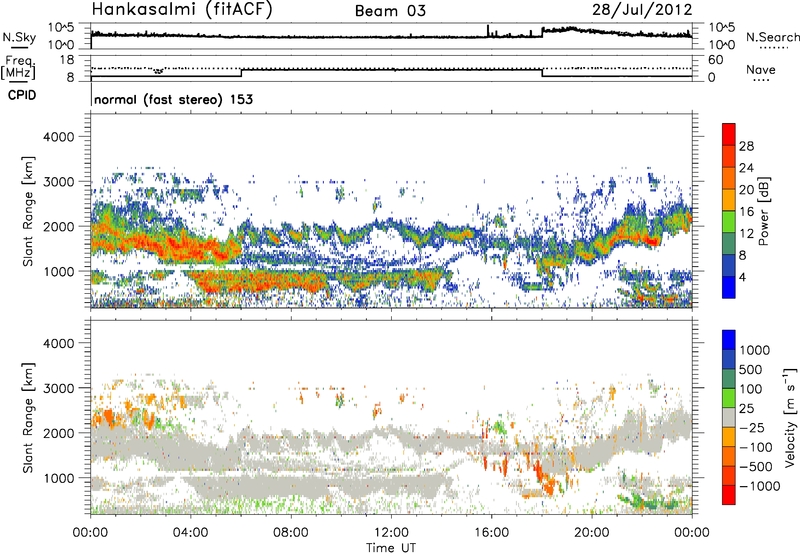Click the 16:00 time axis tick
Screen dimensions: 800x554
click(491, 533)
